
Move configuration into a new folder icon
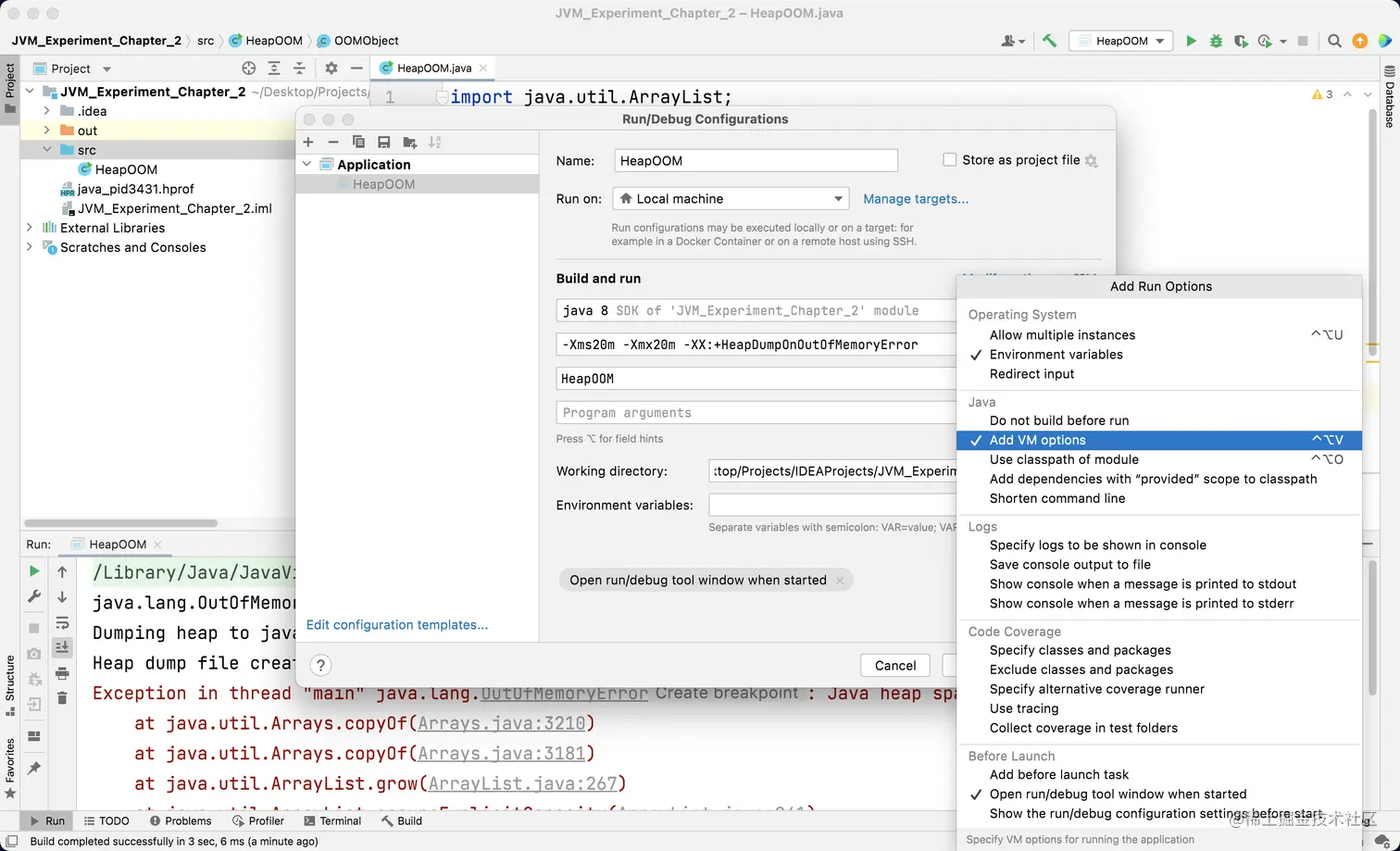click(409, 142)
